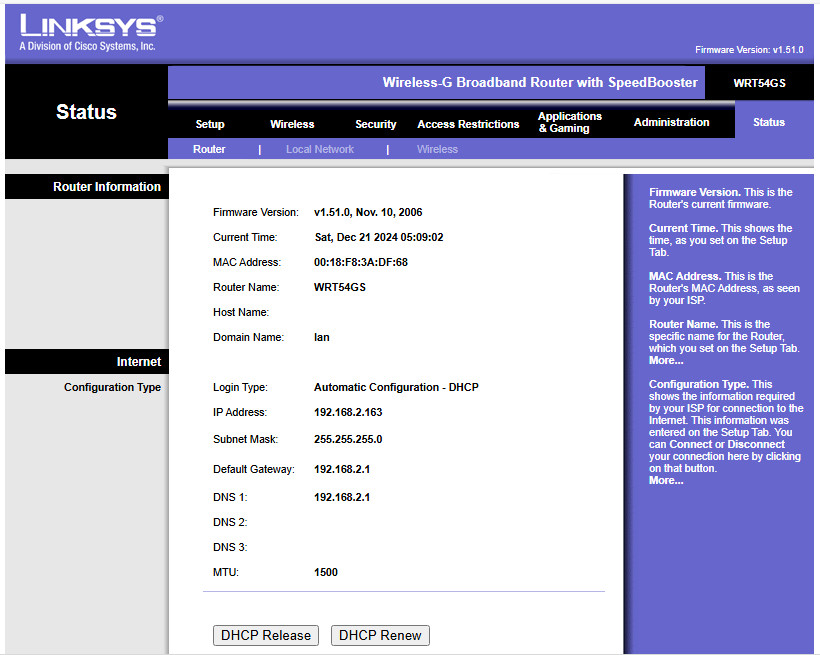Open the Security tab
Viewport: 820px width, 655px height.
[x=376, y=124]
